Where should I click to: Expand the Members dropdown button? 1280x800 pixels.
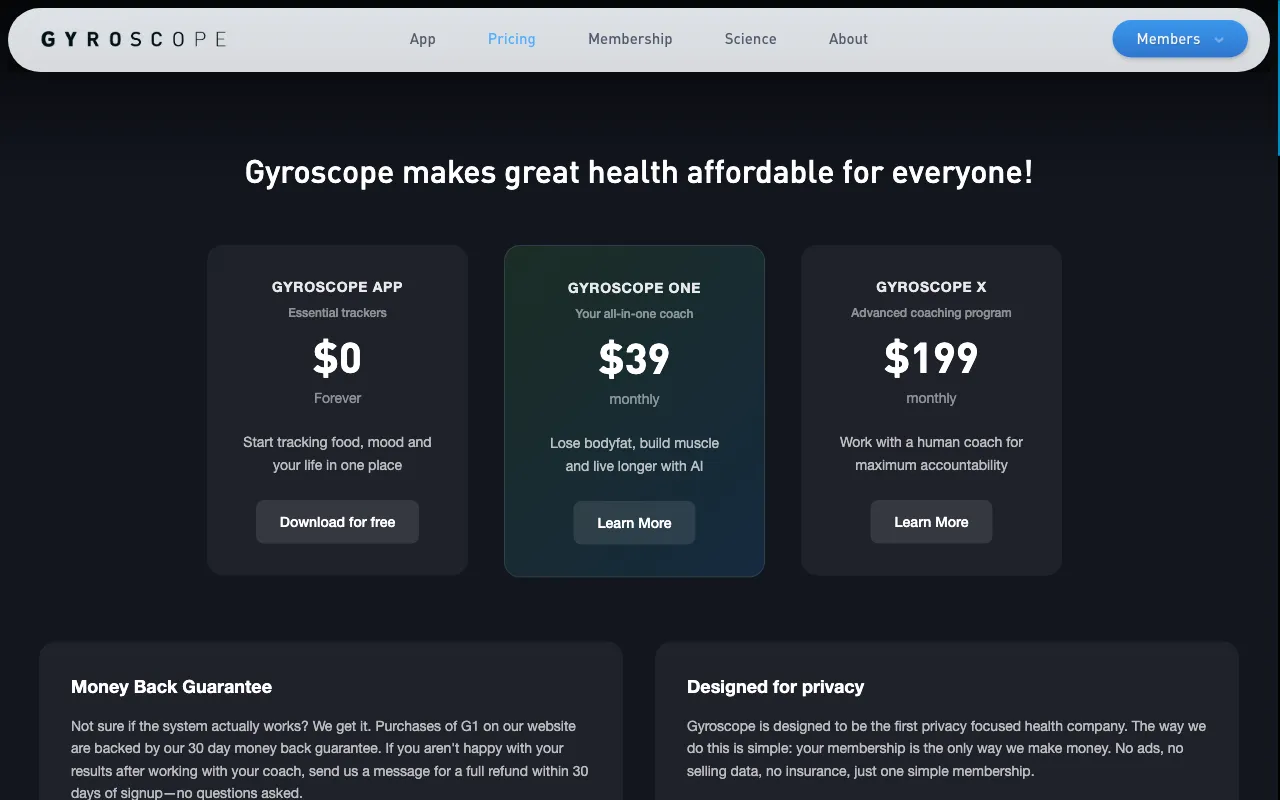pyautogui.click(x=1180, y=39)
